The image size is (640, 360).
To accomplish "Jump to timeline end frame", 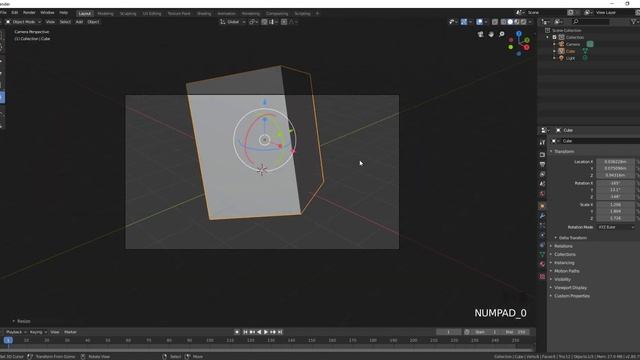I will pos(280,332).
